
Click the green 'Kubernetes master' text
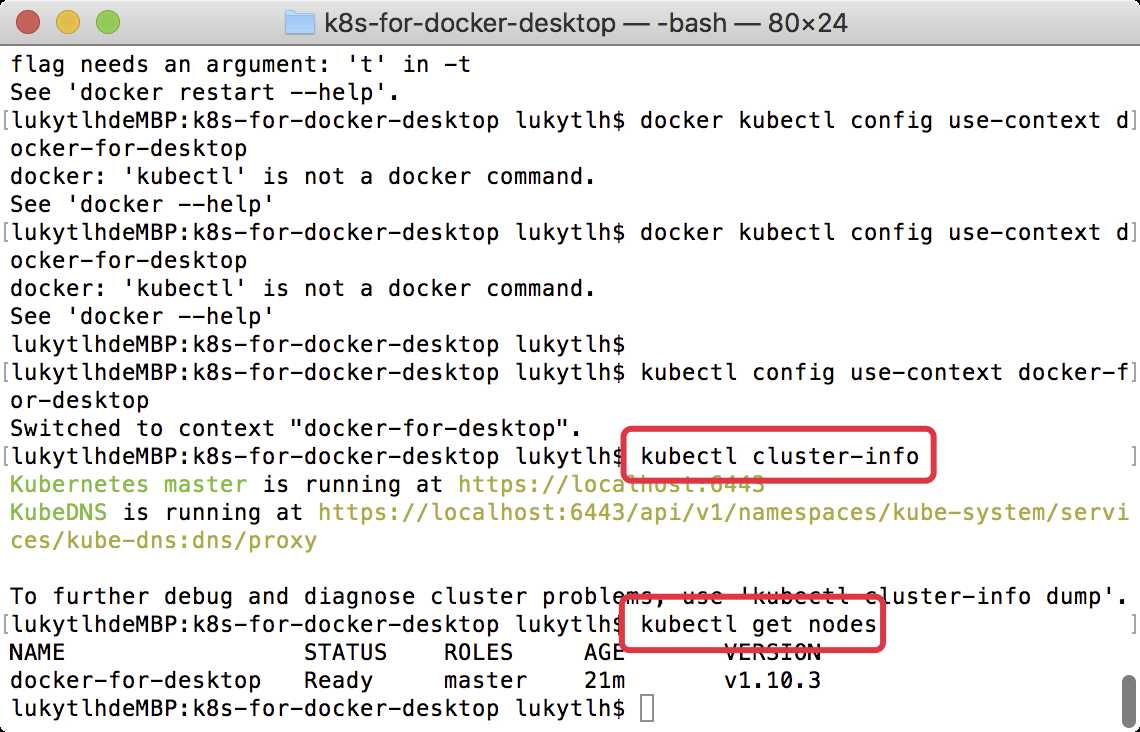(128, 485)
